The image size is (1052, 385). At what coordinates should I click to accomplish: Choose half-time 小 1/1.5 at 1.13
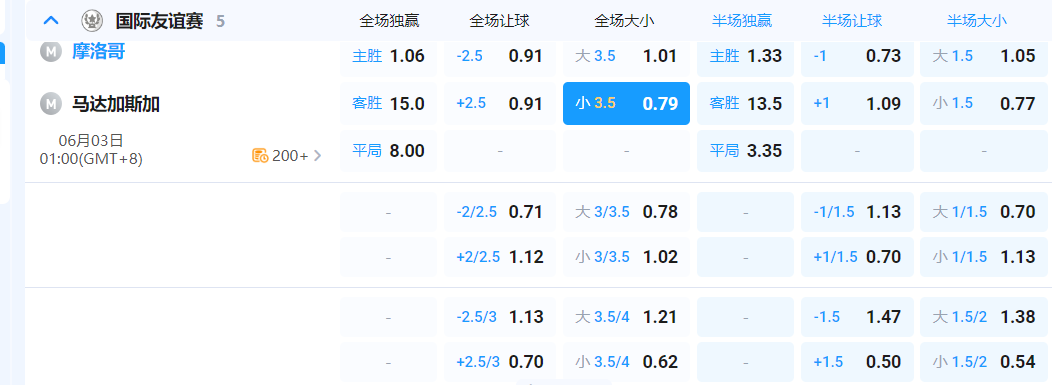(x=984, y=257)
